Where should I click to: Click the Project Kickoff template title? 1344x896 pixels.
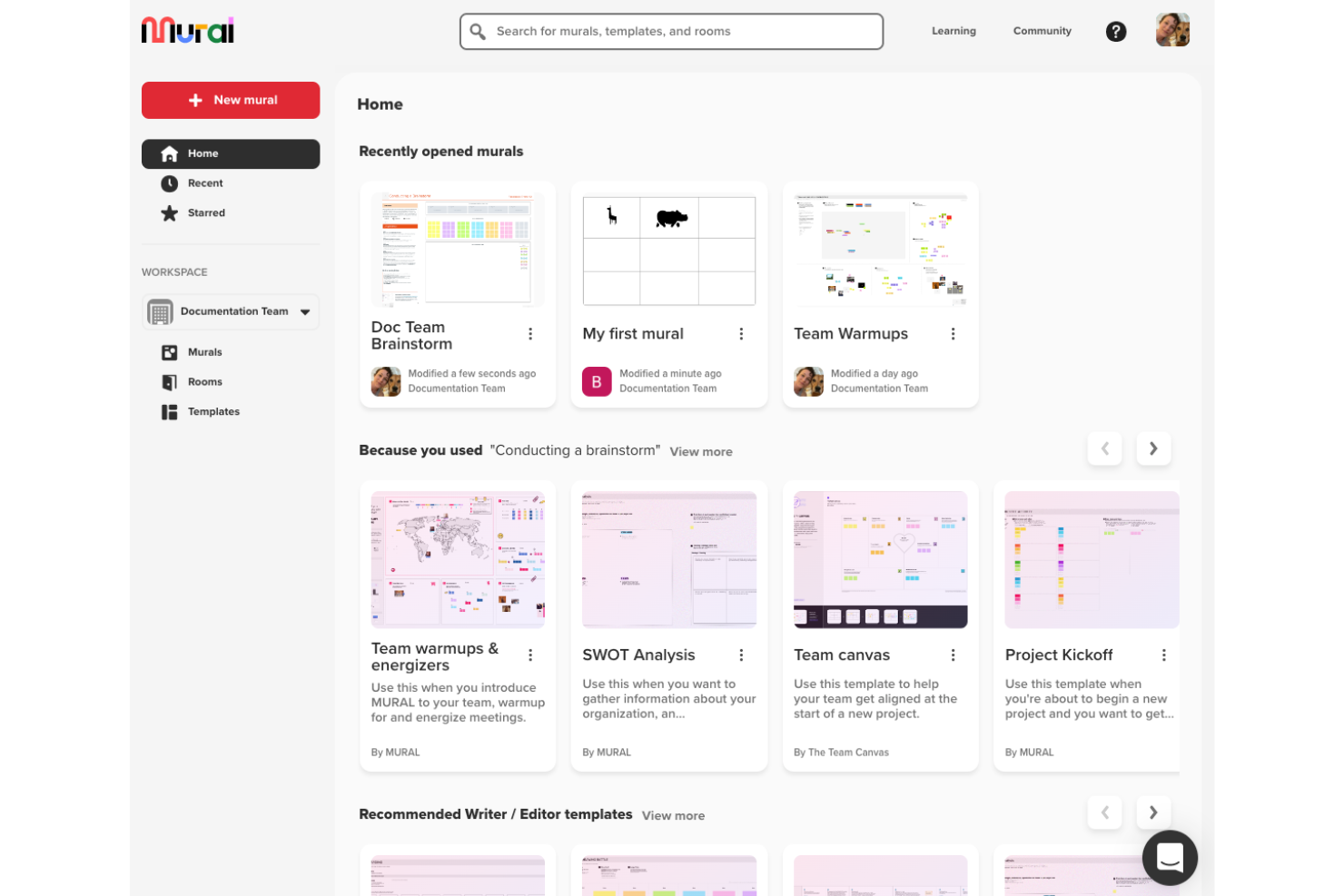point(1059,655)
